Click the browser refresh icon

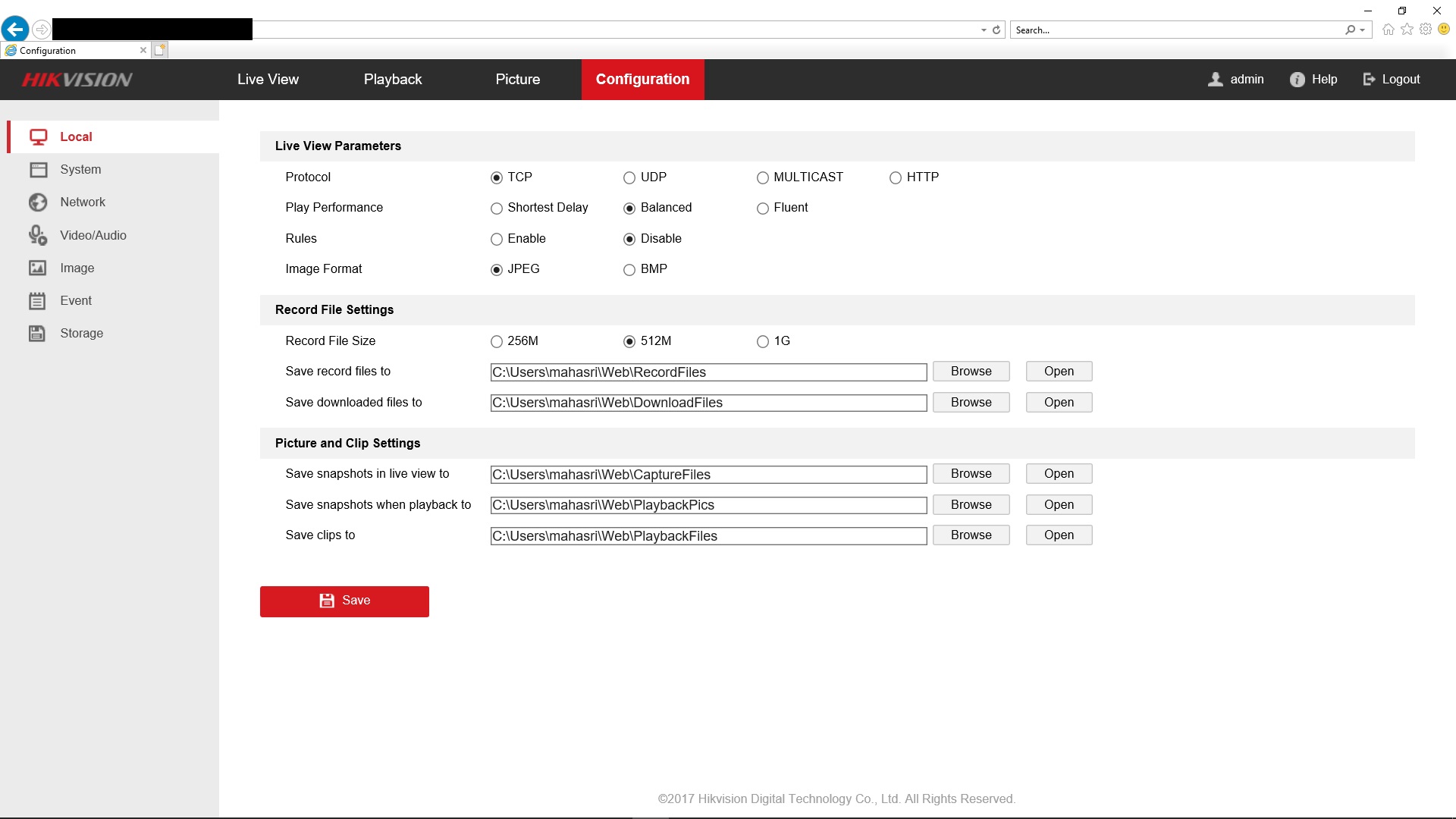point(996,30)
